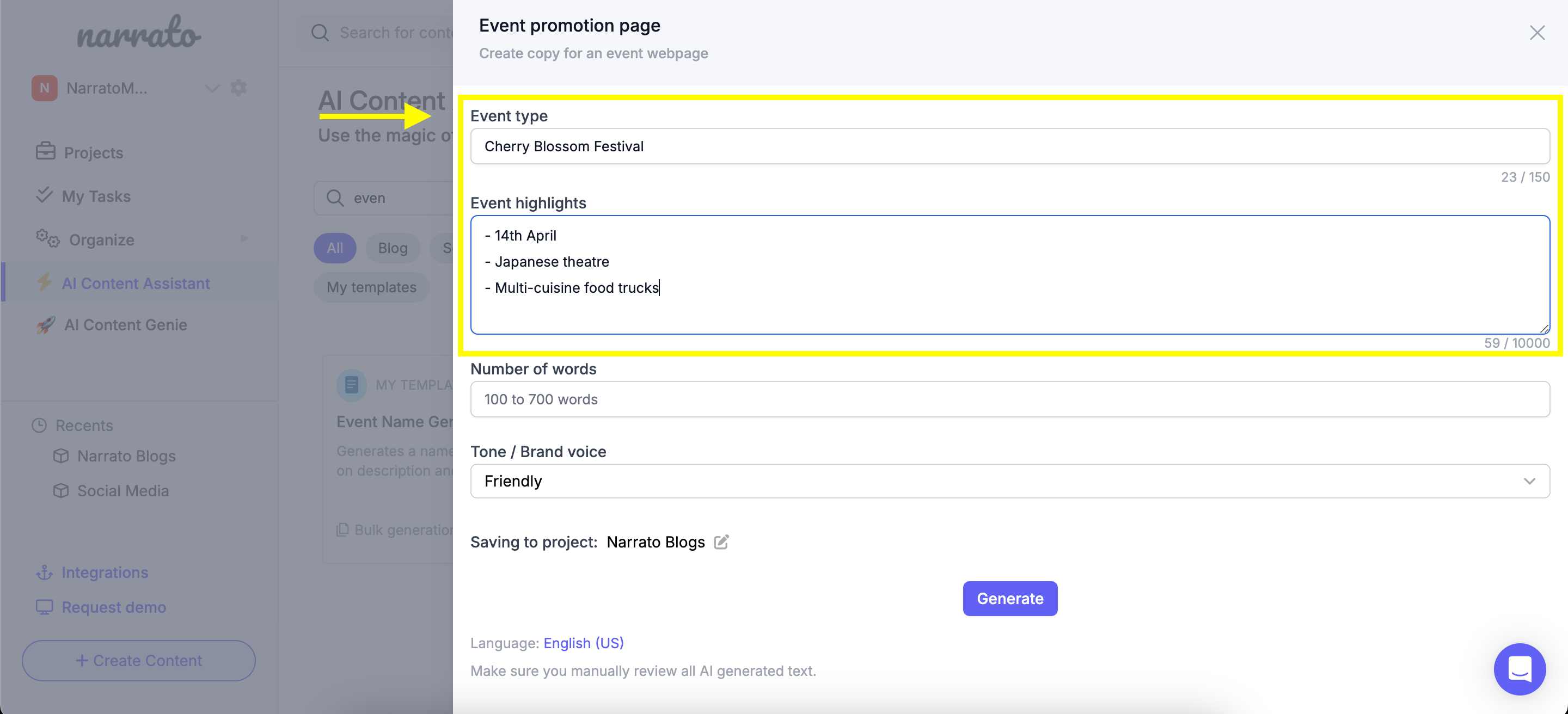Expand the Organize submenu arrow
The height and width of the screenshot is (714, 1568).
tap(244, 238)
